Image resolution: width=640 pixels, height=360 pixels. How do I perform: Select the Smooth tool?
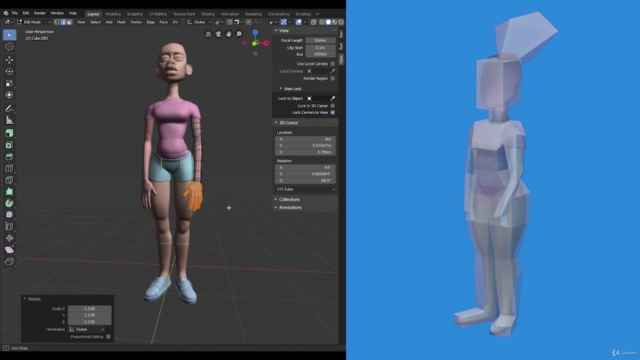(9, 215)
